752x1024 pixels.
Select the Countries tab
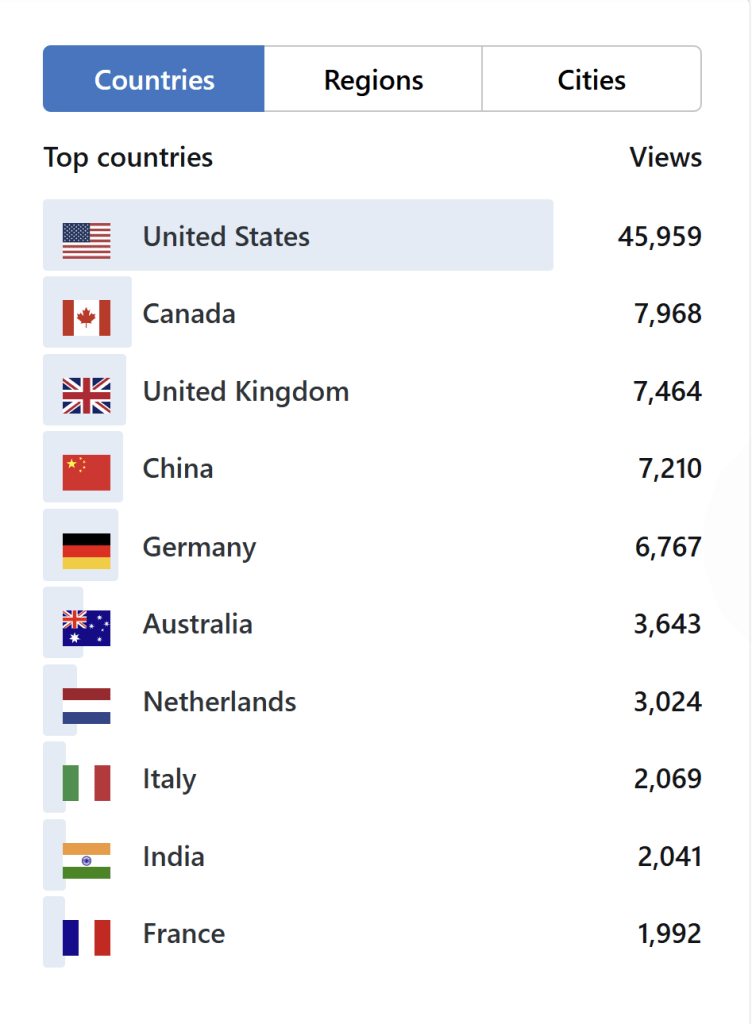(x=154, y=79)
